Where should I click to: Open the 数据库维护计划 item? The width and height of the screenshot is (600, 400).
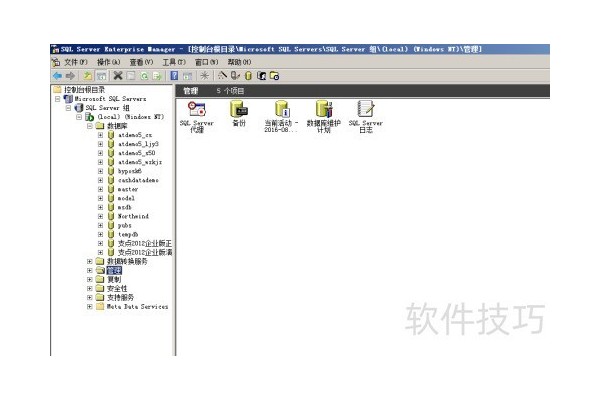point(324,117)
